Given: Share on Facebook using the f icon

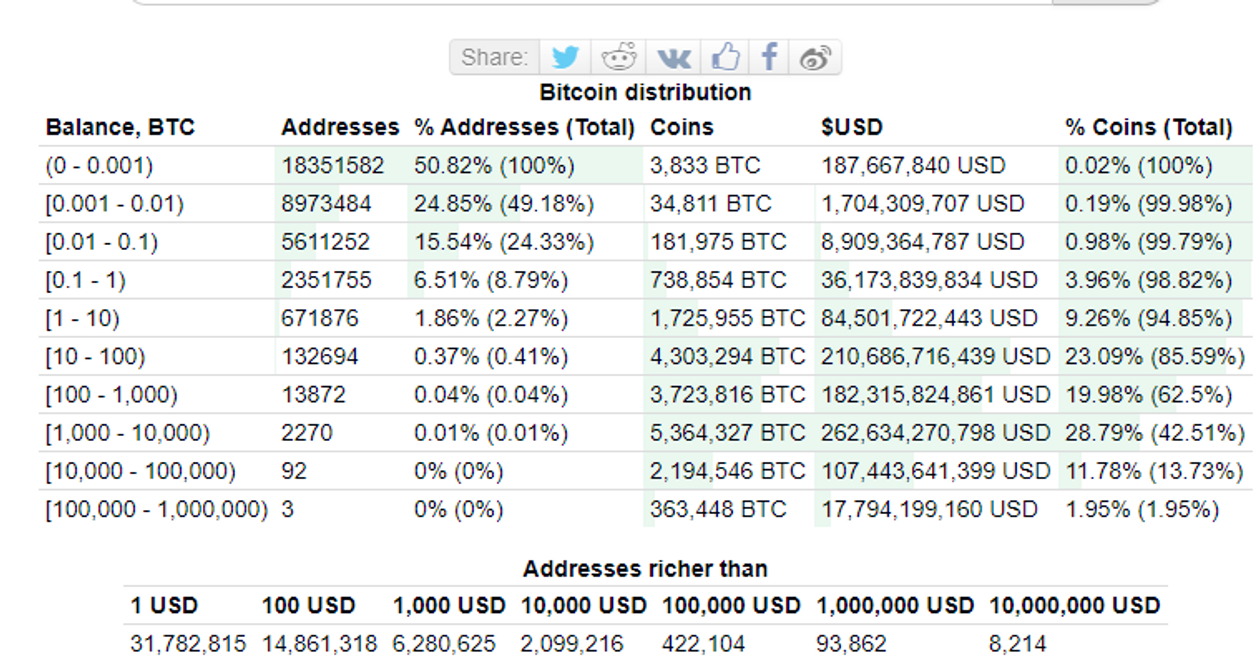Looking at the screenshot, I should [x=768, y=57].
